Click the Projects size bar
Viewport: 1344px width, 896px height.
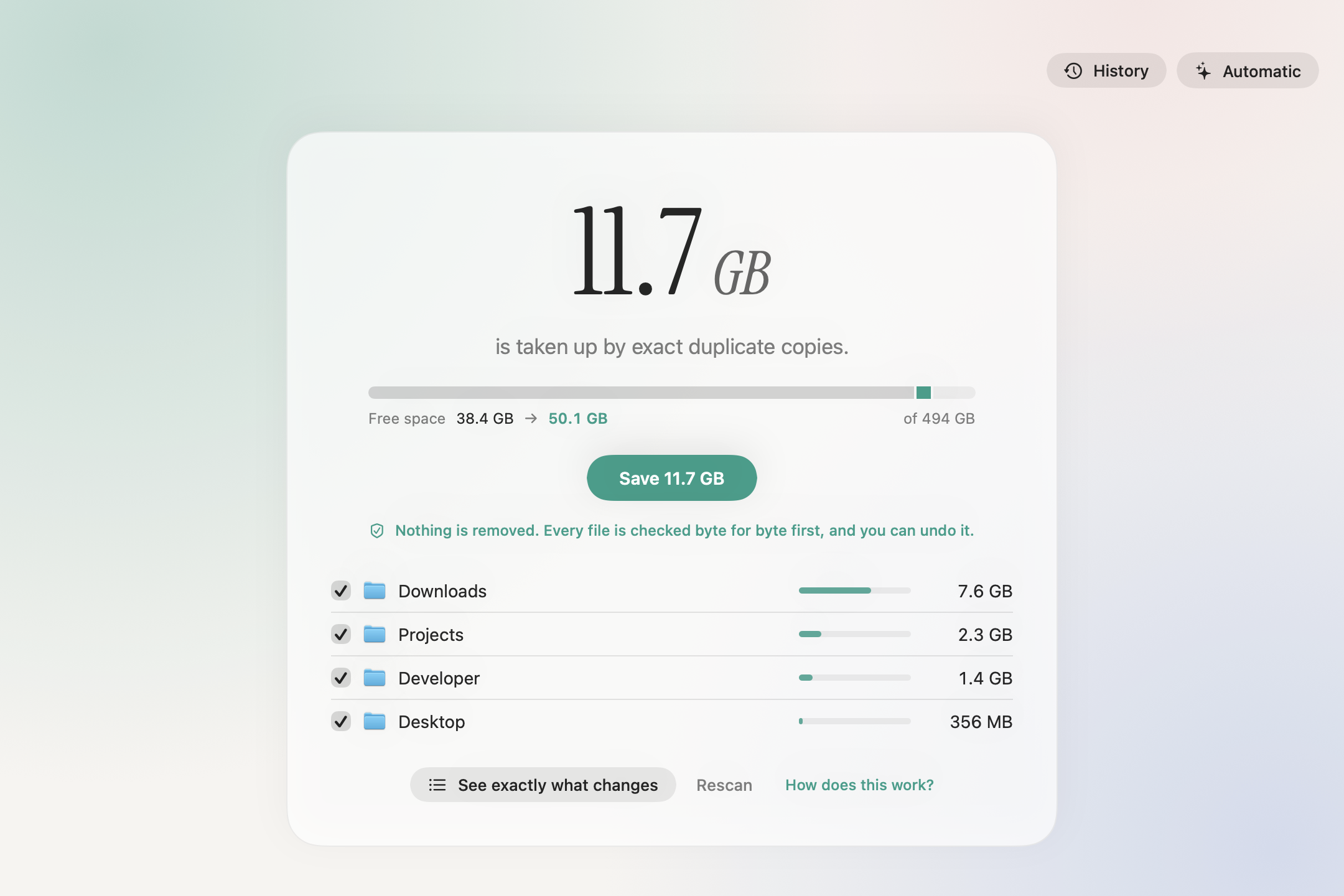854,634
